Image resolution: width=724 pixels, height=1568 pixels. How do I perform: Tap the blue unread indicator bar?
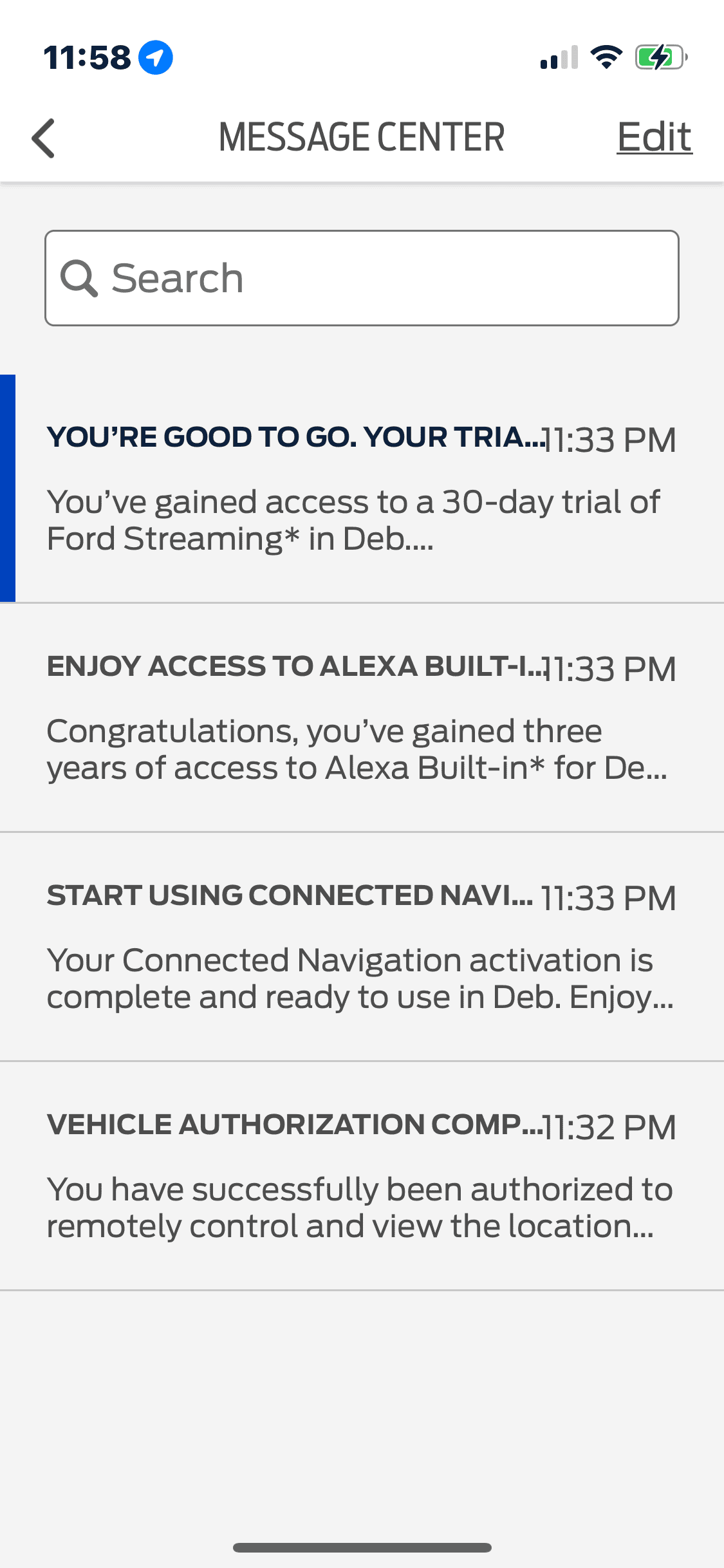coord(8,489)
